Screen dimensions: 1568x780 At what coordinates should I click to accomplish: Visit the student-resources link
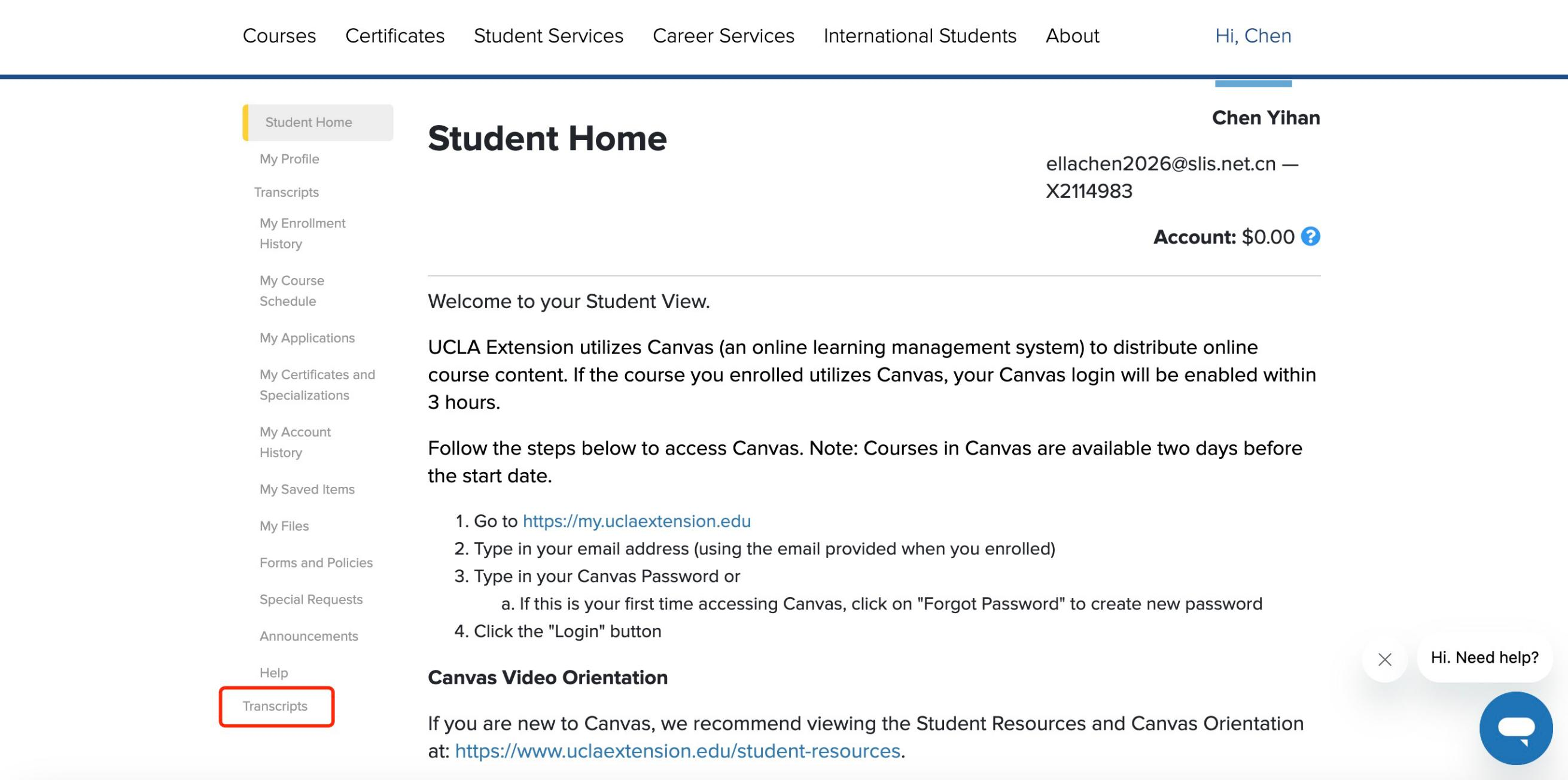click(677, 751)
